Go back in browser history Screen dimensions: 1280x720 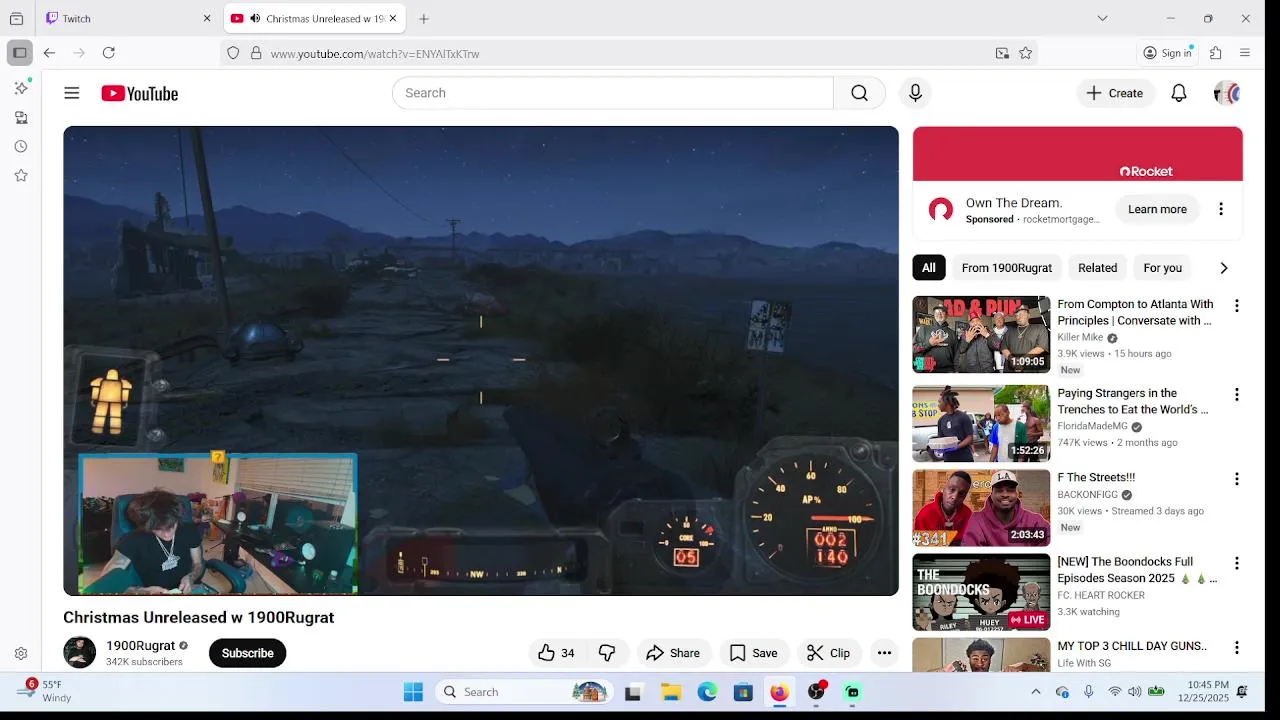coord(49,53)
